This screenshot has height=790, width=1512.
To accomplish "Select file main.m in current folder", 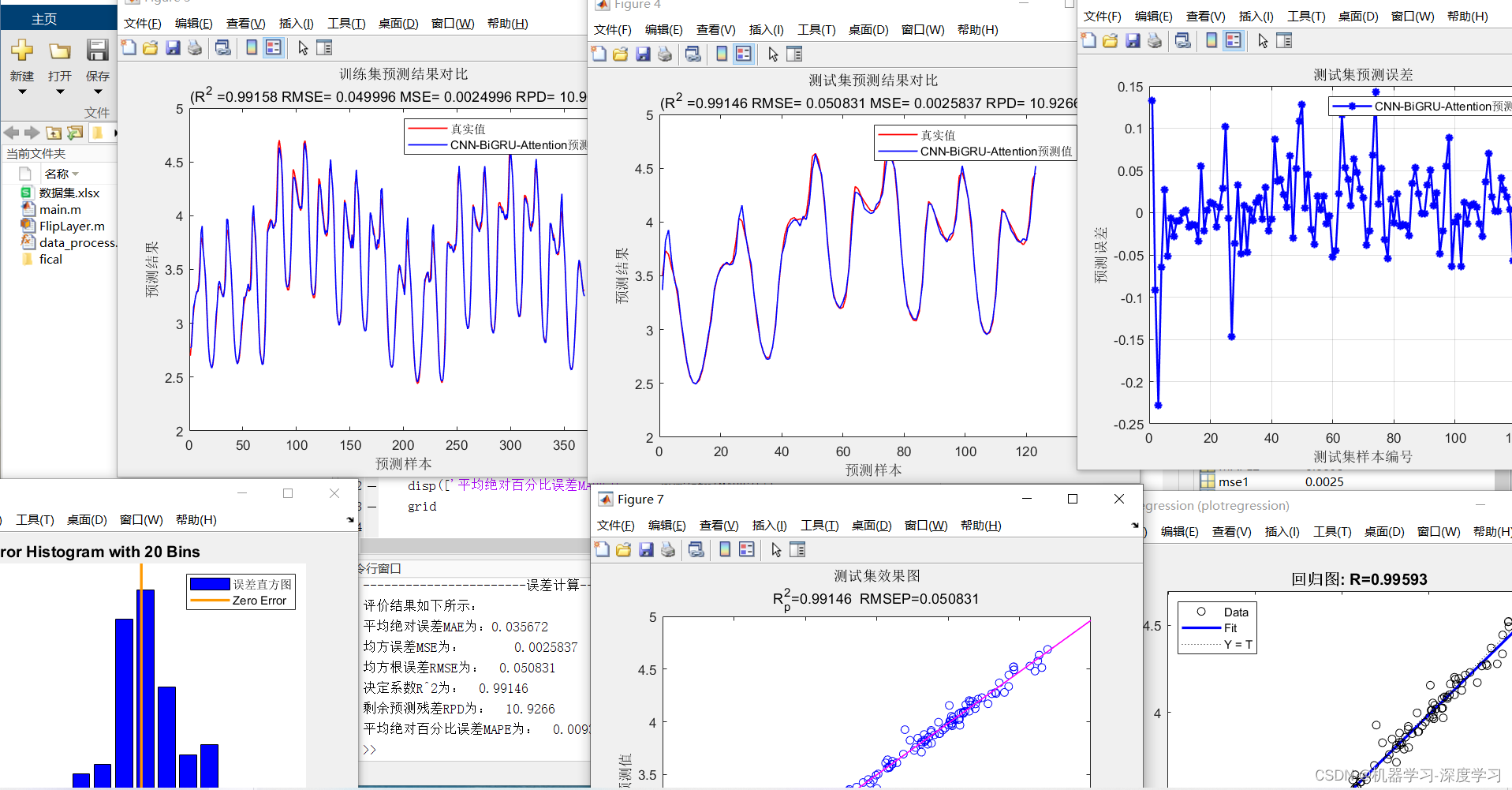I will pos(60,209).
